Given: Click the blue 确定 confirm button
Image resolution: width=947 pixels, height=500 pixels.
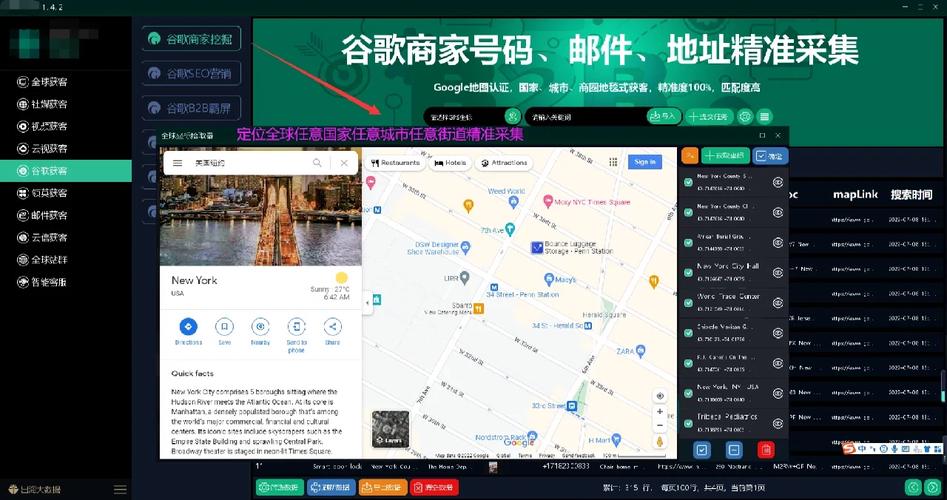Looking at the screenshot, I should coord(770,156).
